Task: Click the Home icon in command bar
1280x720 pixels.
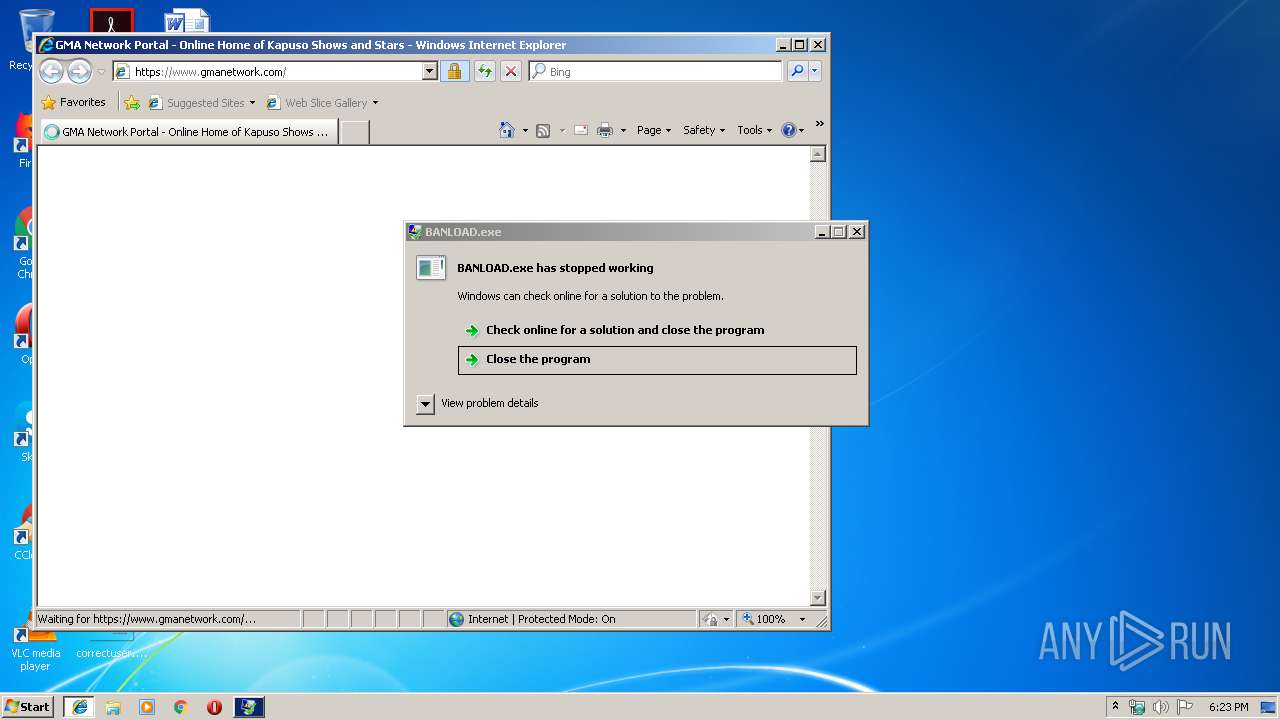Action: tap(507, 130)
